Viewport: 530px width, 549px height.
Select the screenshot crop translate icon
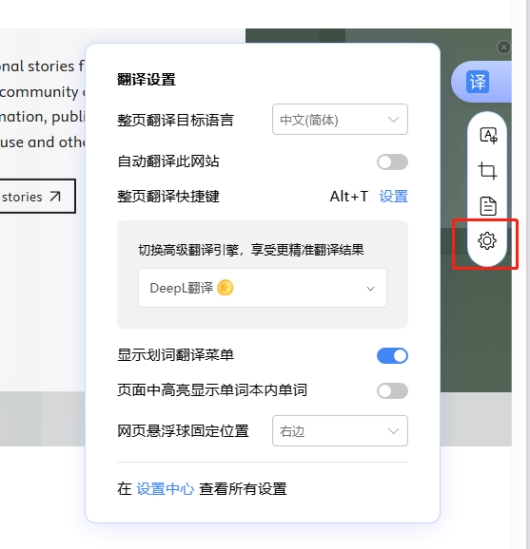(x=487, y=171)
